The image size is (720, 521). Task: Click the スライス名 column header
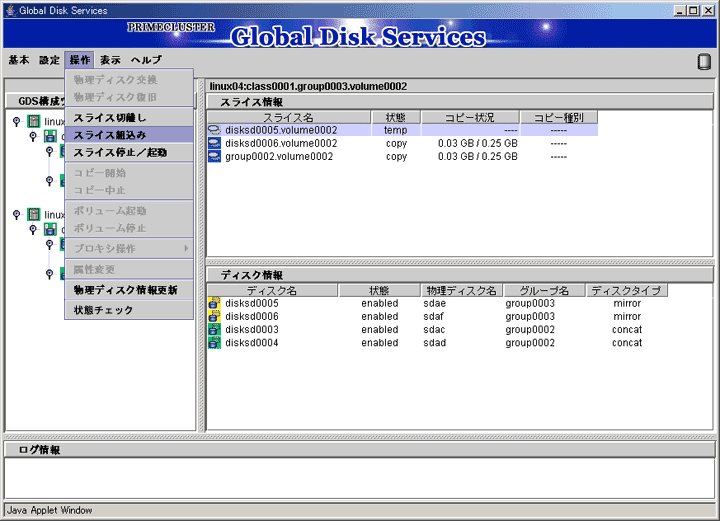(289, 118)
